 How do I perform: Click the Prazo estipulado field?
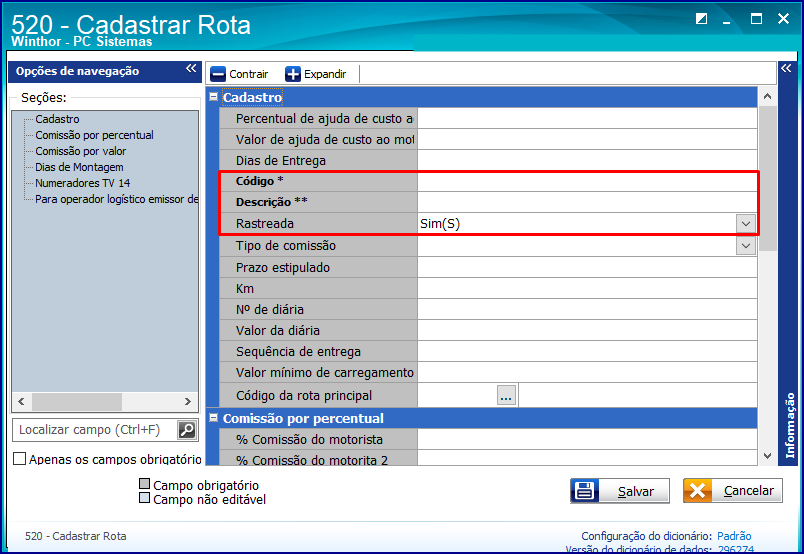click(587, 268)
